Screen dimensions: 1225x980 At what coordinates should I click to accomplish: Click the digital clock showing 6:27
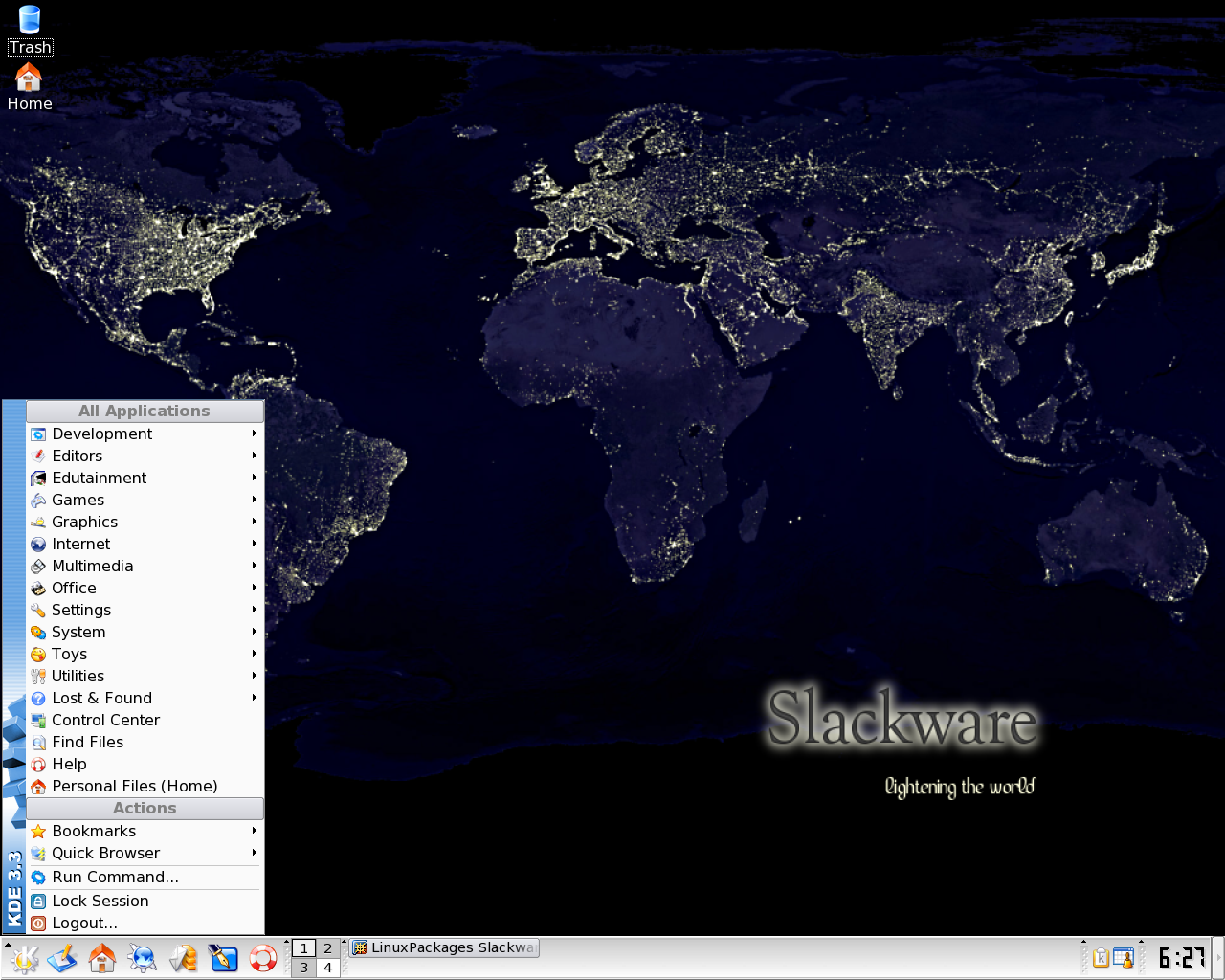(1181, 958)
